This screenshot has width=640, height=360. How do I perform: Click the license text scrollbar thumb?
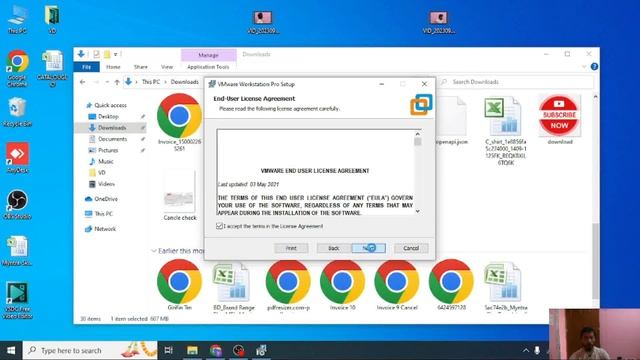pos(417,142)
